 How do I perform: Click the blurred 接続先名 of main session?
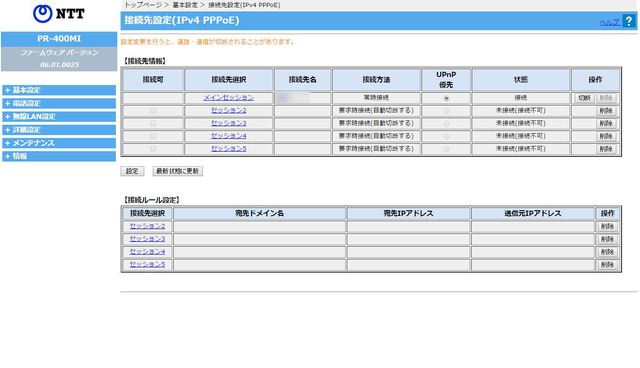[293, 98]
